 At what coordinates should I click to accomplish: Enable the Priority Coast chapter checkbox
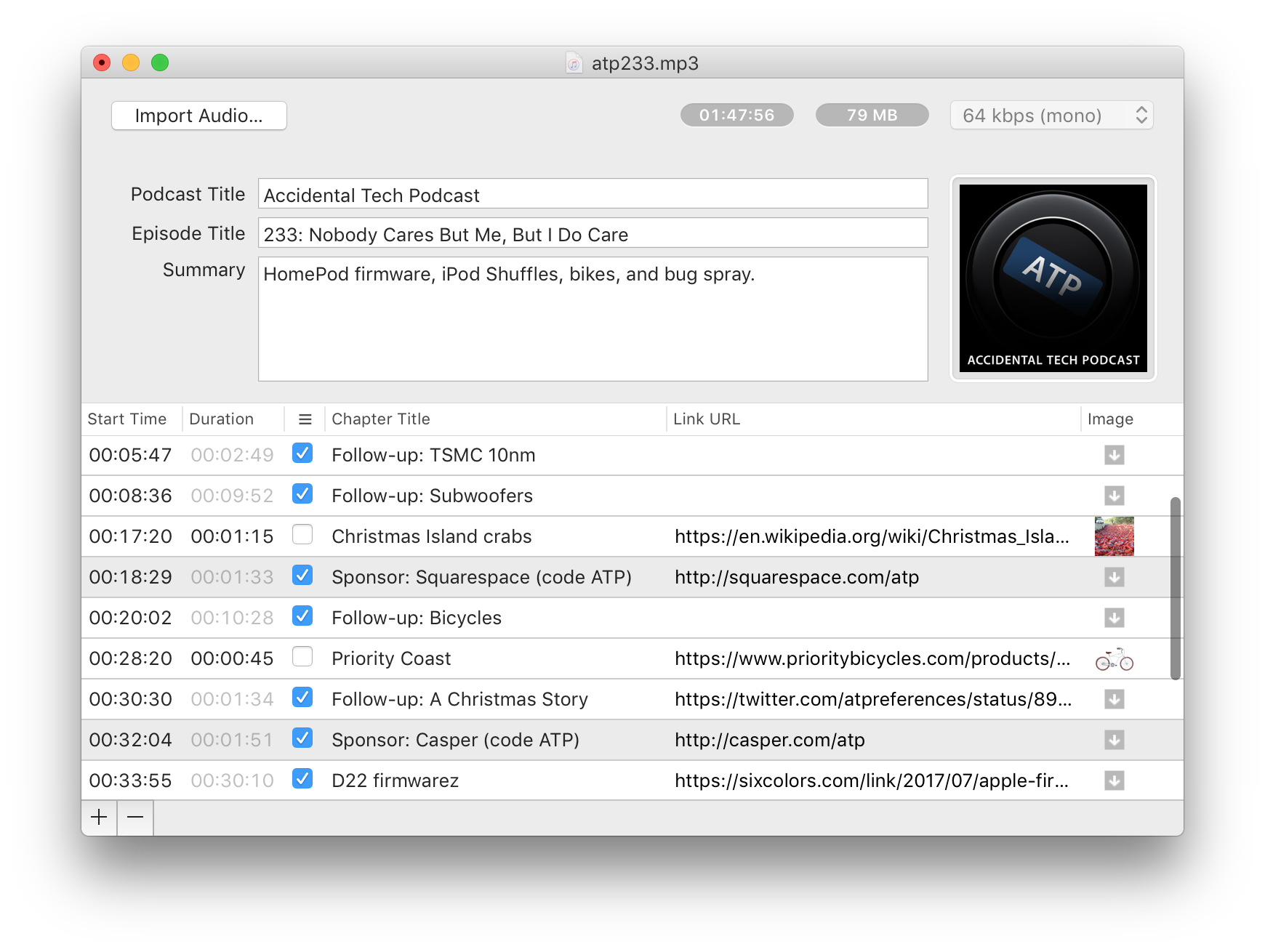click(302, 658)
